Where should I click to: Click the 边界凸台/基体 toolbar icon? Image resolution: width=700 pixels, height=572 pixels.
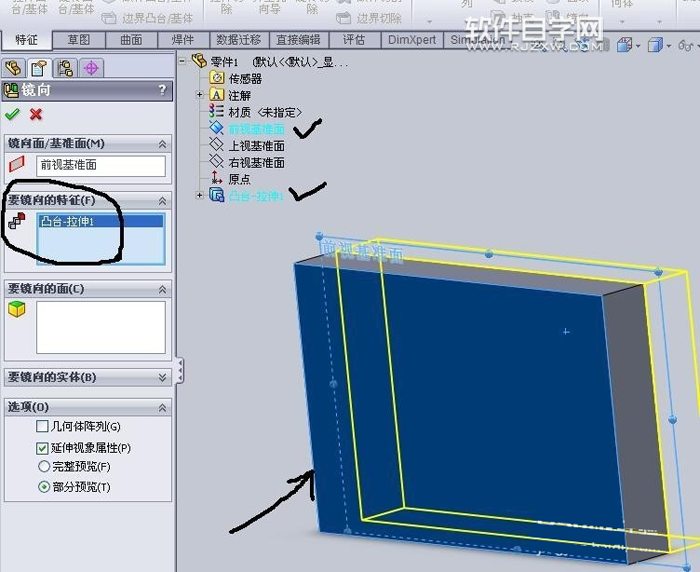108,18
